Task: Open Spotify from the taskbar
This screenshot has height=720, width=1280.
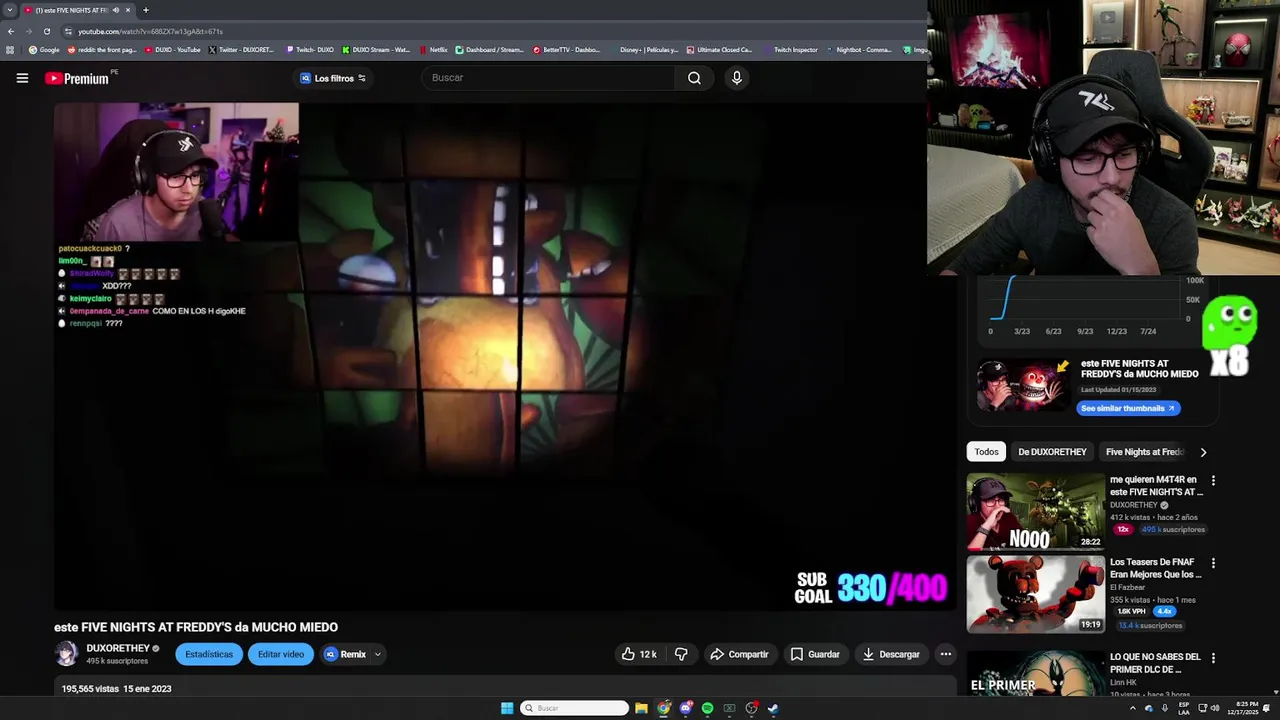Action: coord(707,708)
